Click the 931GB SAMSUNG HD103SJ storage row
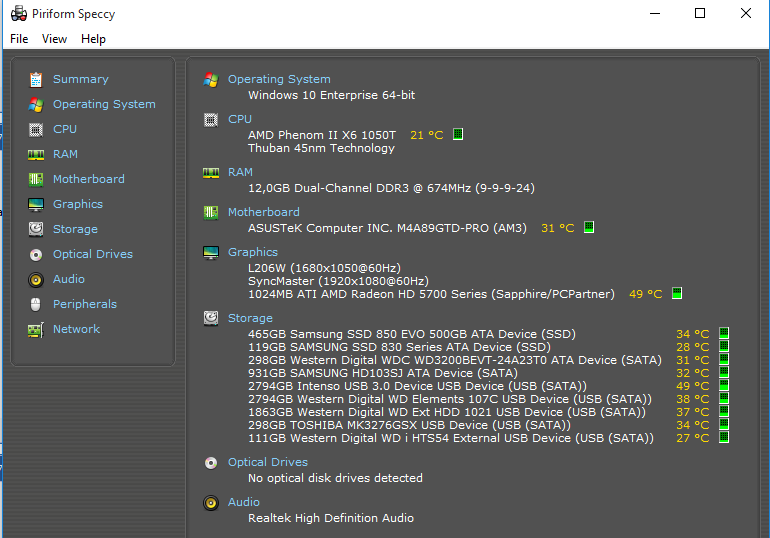Viewport: 770px width, 538px height. click(383, 373)
